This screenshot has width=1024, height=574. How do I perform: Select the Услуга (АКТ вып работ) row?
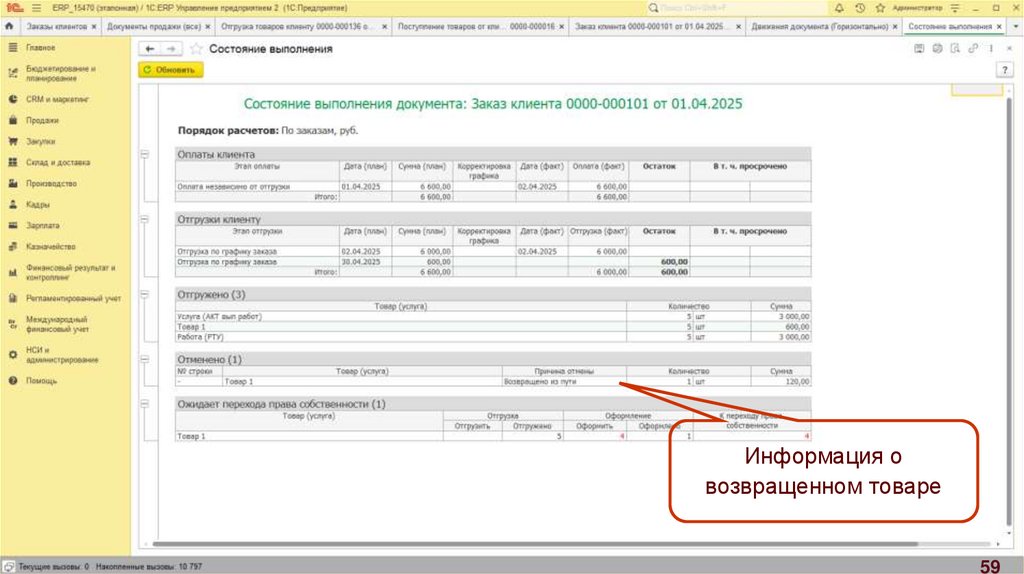tap(493, 317)
